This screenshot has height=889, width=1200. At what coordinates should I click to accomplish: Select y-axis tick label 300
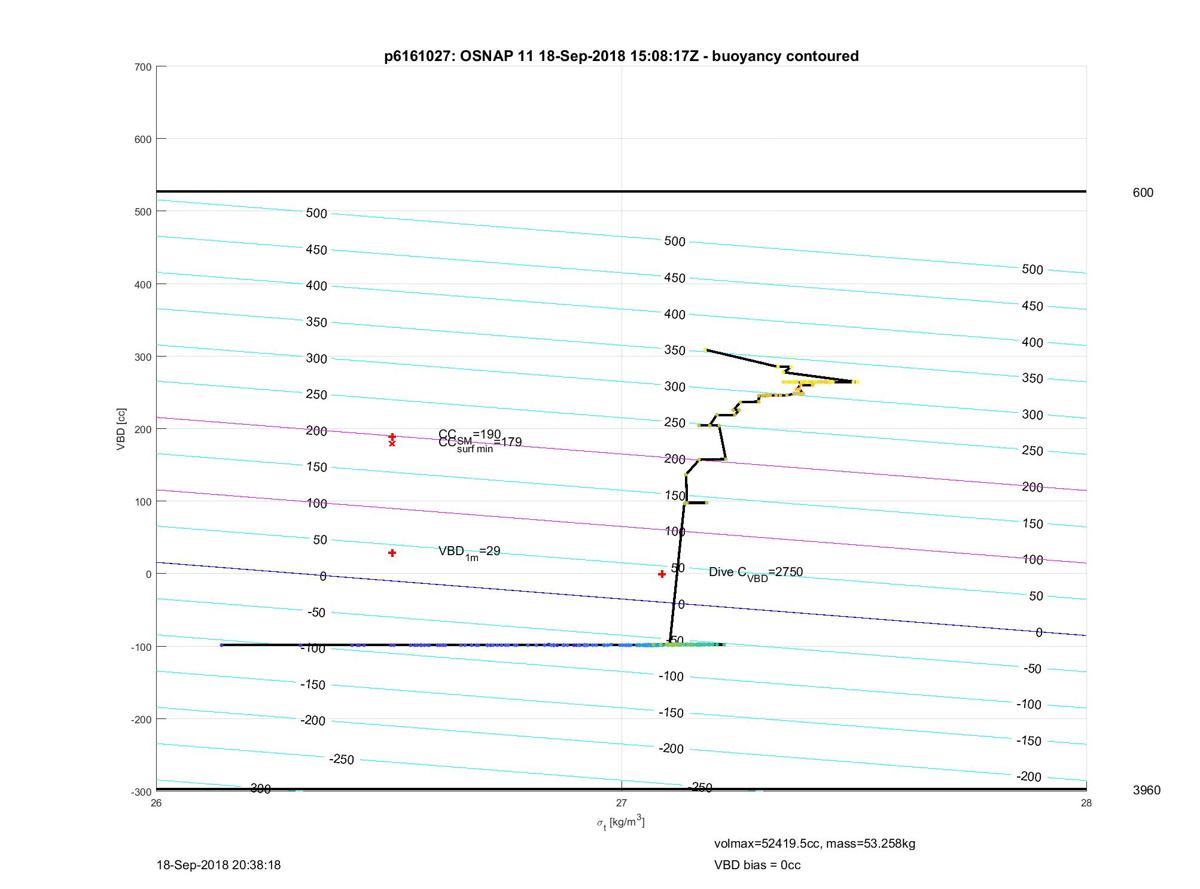click(143, 357)
